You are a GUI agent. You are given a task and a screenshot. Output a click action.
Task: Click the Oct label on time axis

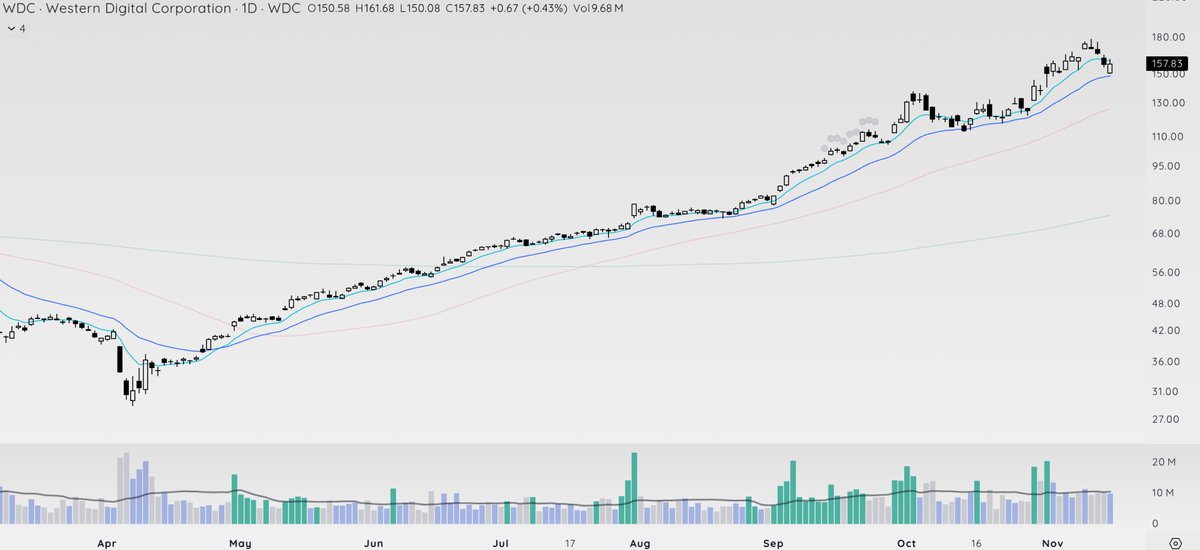tap(907, 545)
